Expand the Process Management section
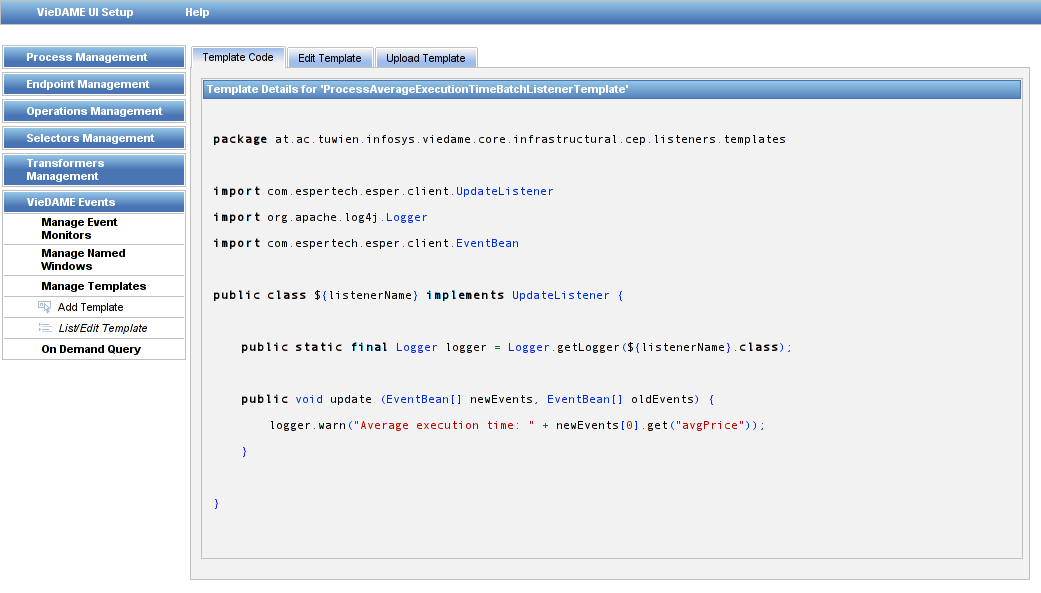This screenshot has width=1041, height=593. point(94,57)
